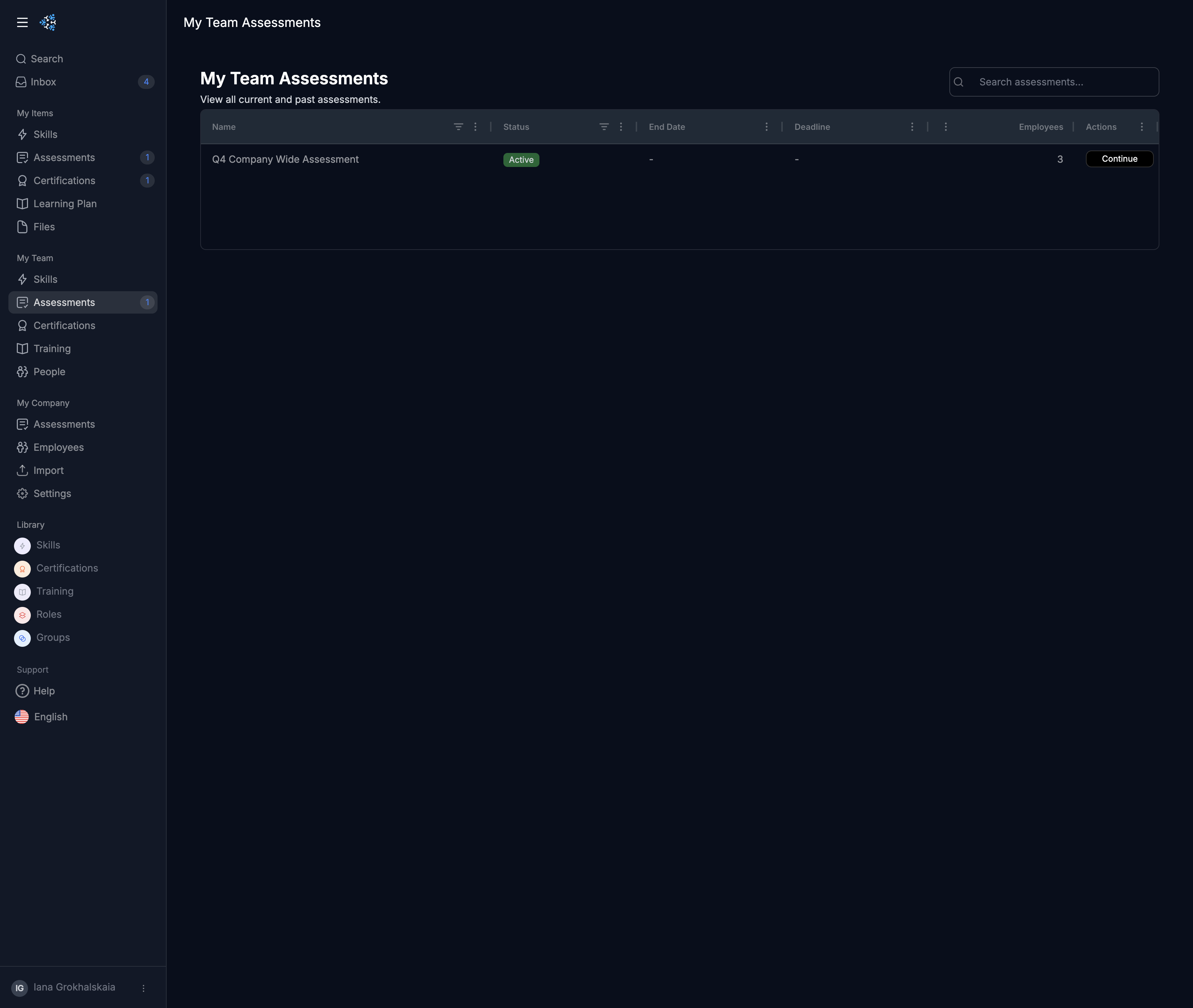This screenshot has width=1193, height=1008.
Task: Open End Date column options menu
Action: [x=767, y=127]
